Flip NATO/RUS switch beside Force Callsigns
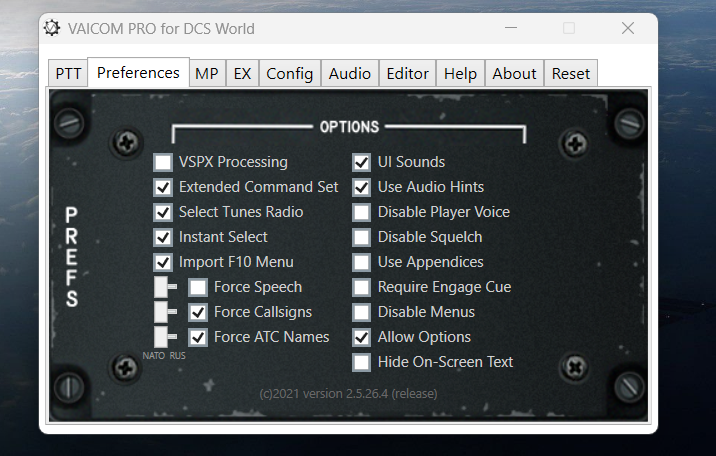Image resolution: width=716 pixels, height=456 pixels. (x=165, y=312)
